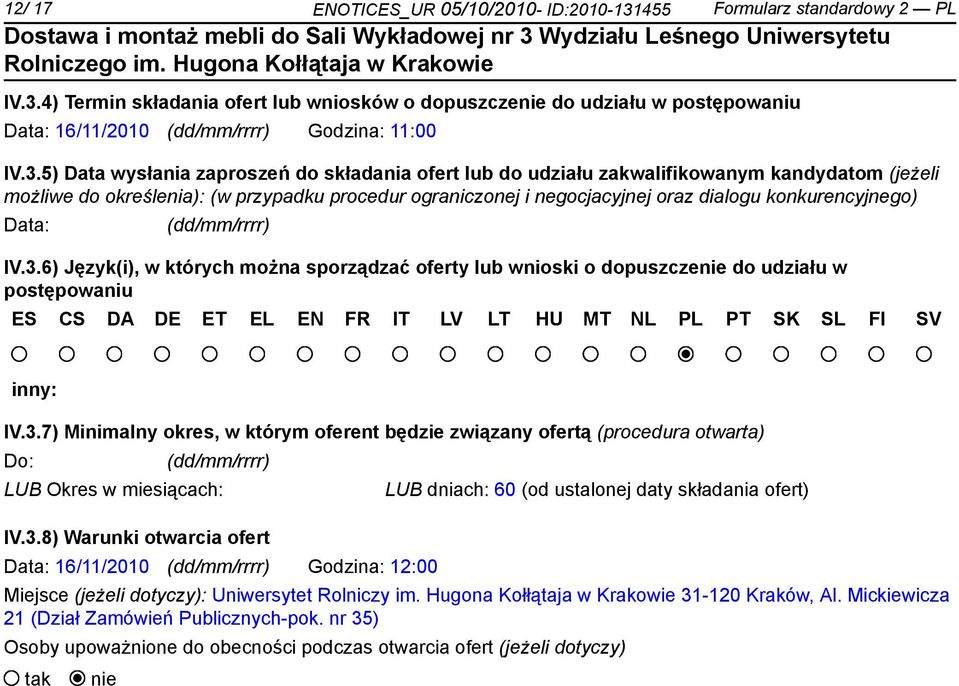The width and height of the screenshot is (959, 686).
Task: Click the opening hour 12:00
Action: [414, 566]
